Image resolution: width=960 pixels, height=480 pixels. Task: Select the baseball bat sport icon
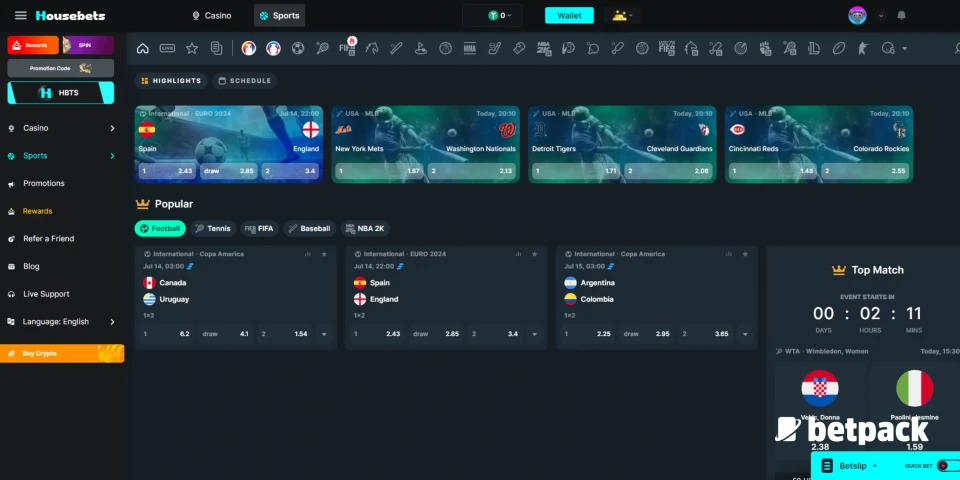pyautogui.click(x=396, y=48)
